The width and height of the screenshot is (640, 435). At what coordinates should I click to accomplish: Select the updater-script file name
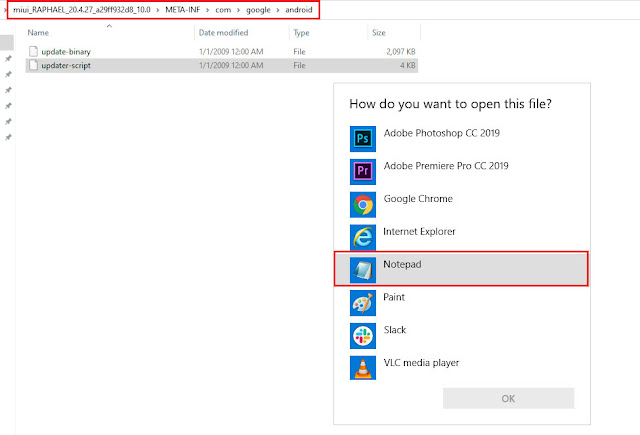[x=66, y=65]
